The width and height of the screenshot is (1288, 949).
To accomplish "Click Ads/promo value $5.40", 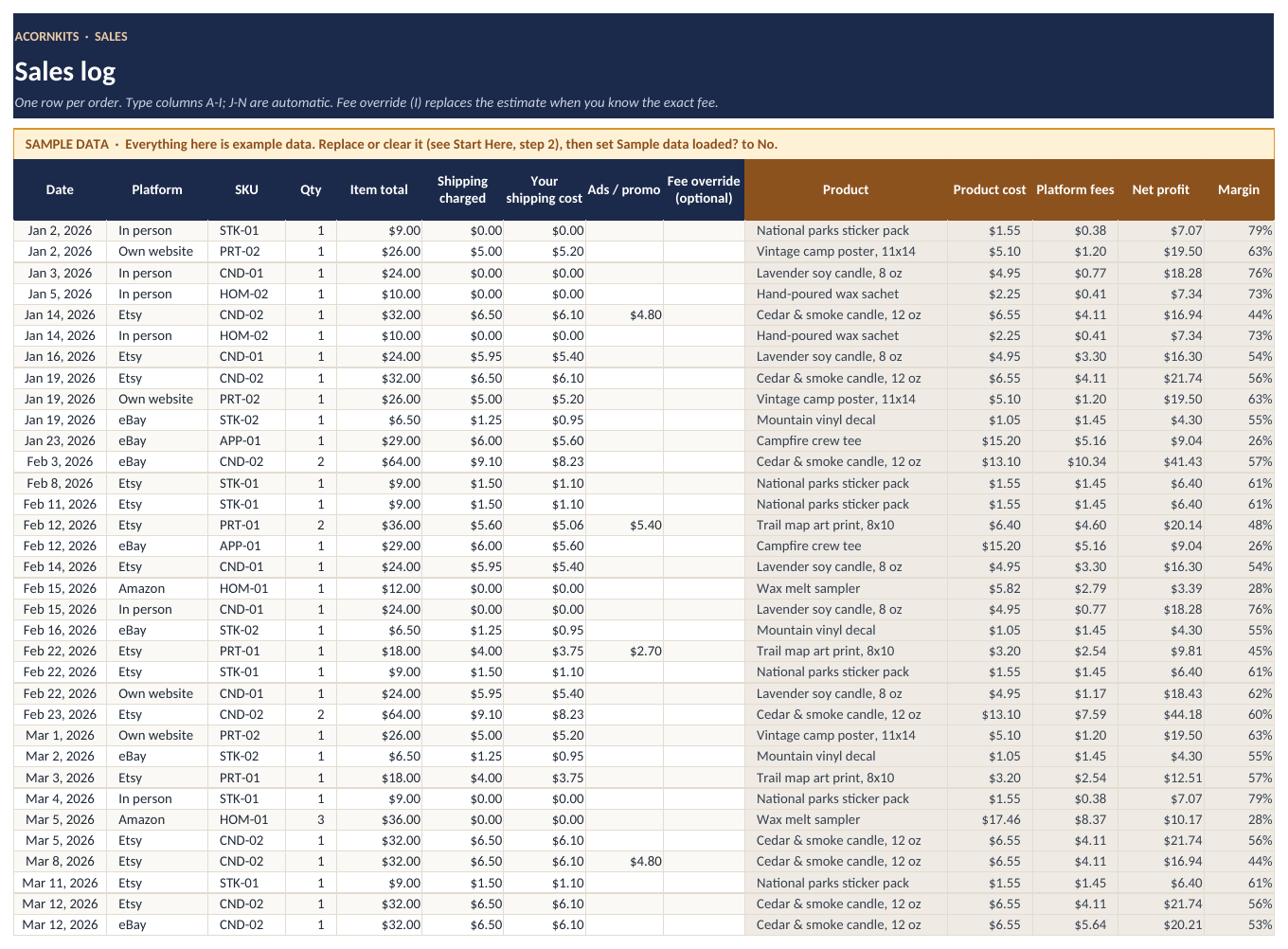I will tap(625, 525).
